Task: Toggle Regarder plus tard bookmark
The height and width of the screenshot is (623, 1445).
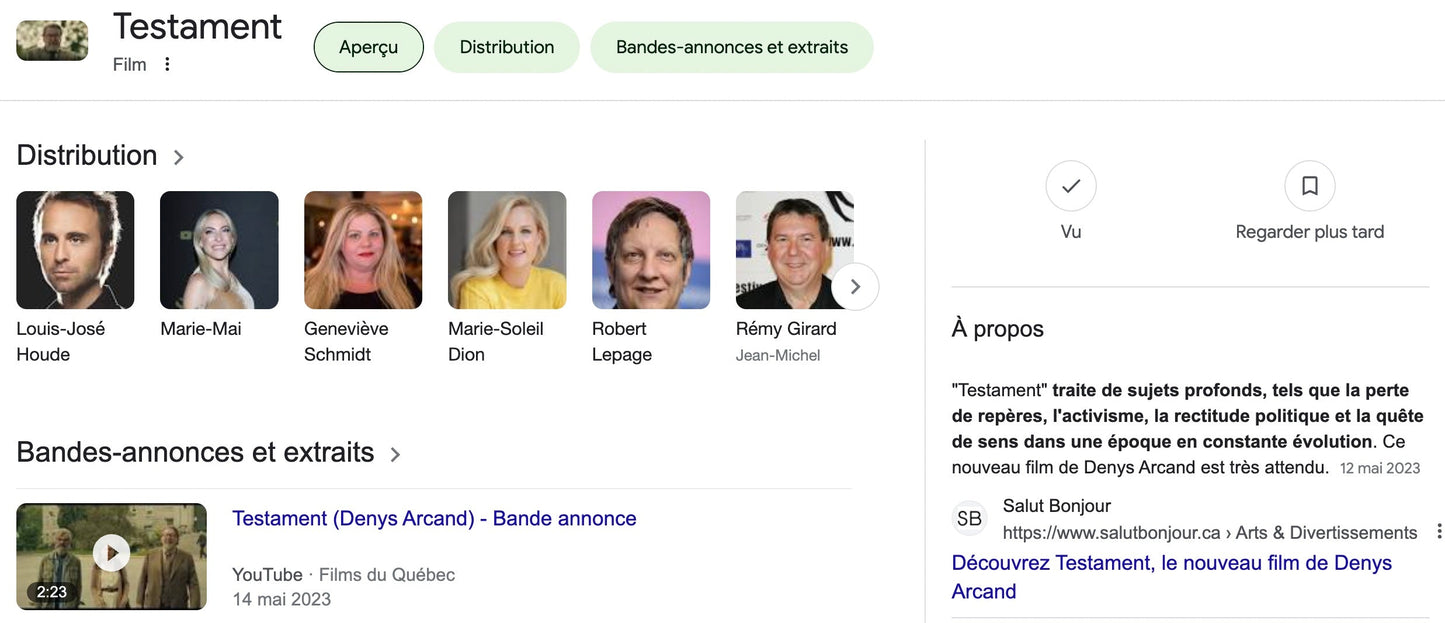Action: point(1309,187)
